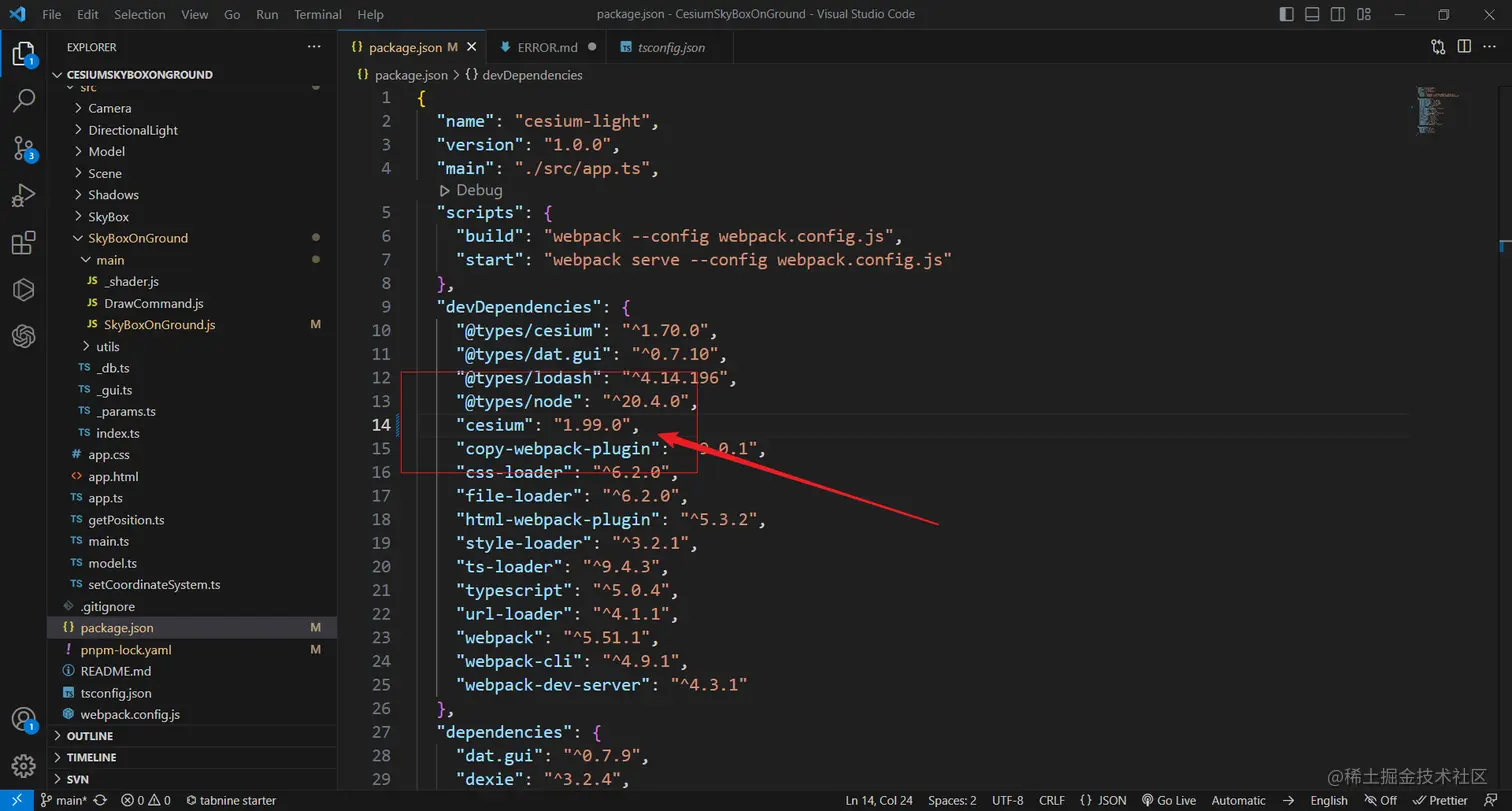Screen dimensions: 1512x811
Task: Open the editor More Actions ellipsis
Action: tap(1490, 47)
